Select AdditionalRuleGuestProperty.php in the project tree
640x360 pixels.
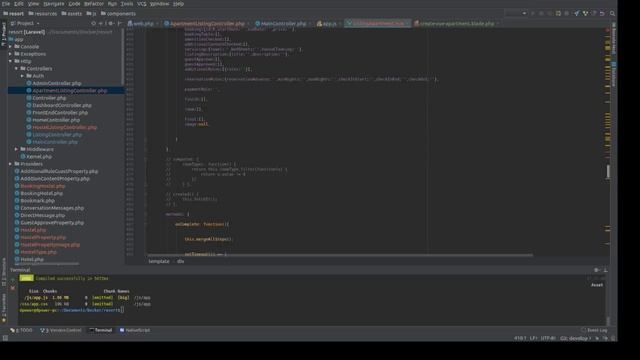[x=59, y=171]
